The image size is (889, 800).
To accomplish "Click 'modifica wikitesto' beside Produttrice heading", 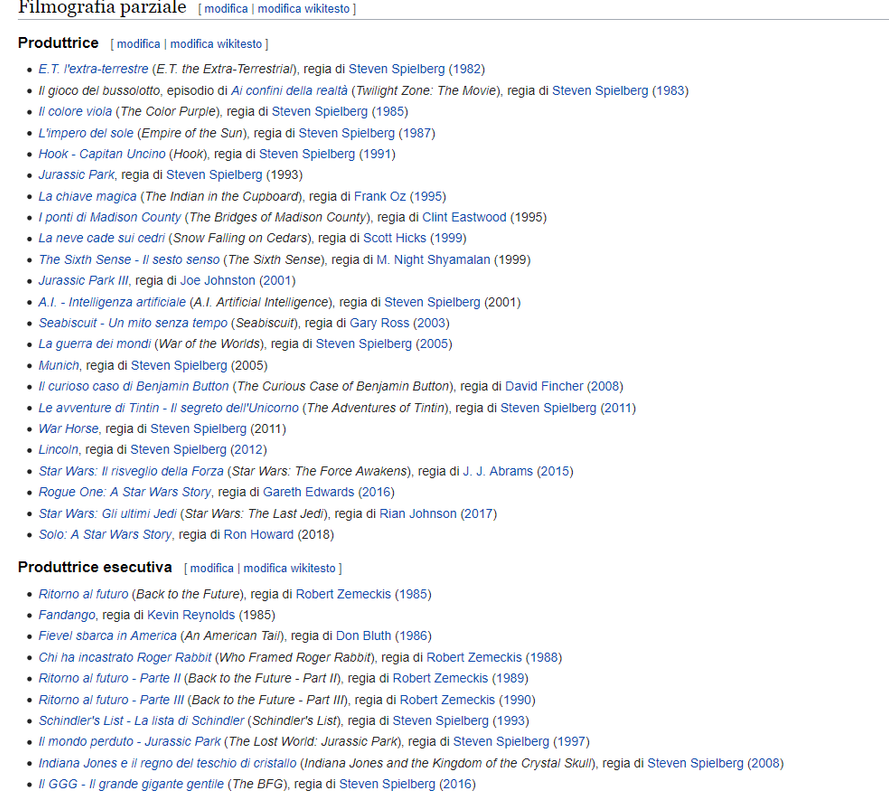I will [x=216, y=44].
